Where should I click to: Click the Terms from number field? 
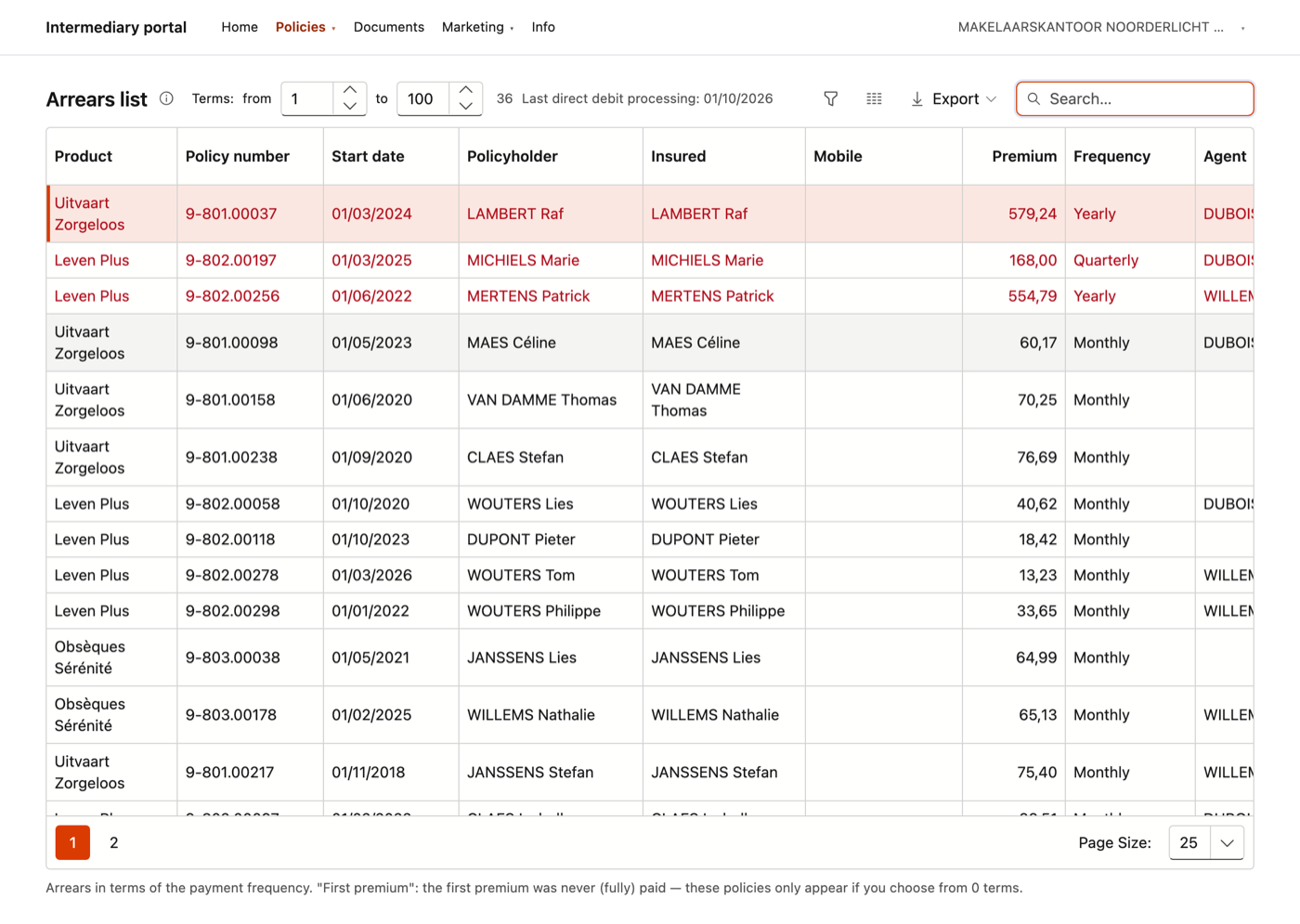coord(307,98)
